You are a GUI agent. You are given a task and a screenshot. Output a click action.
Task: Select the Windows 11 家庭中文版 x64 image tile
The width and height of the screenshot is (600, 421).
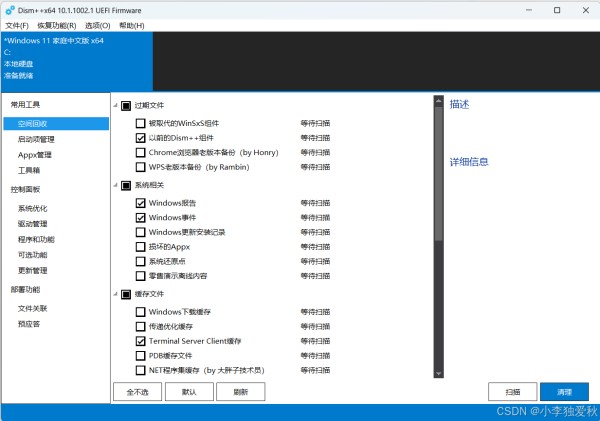pyautogui.click(x=77, y=62)
